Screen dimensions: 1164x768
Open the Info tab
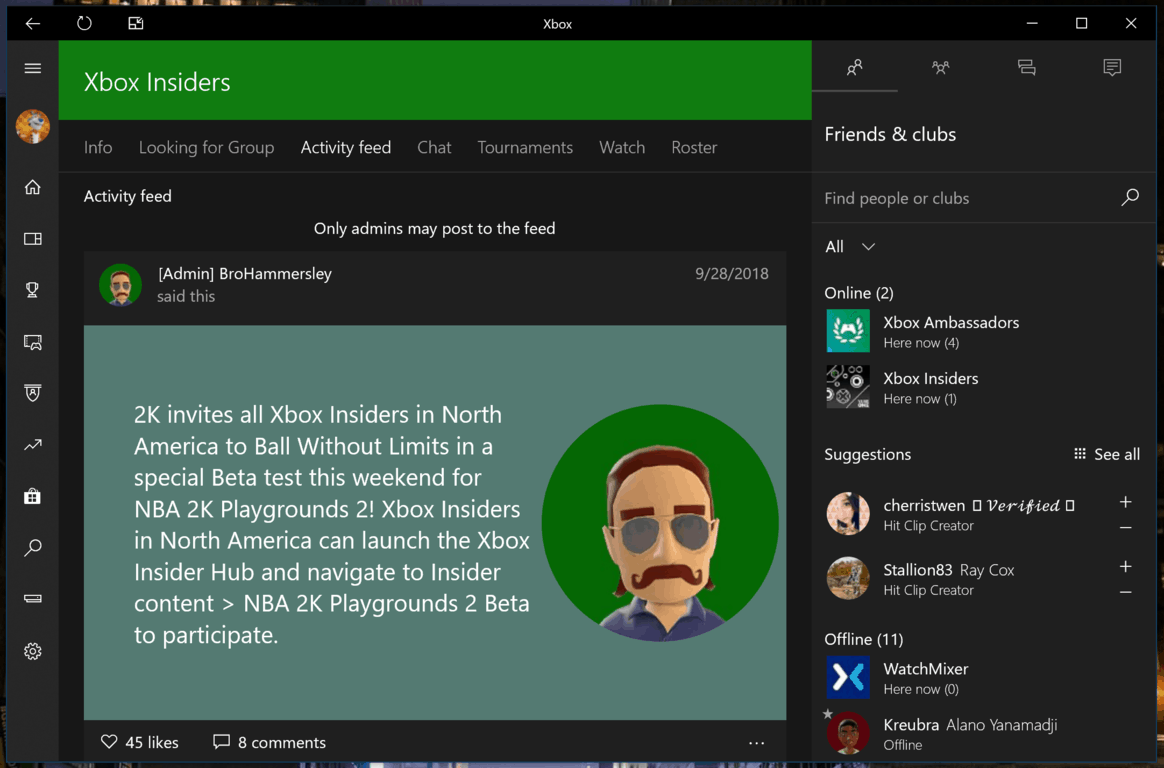pyautogui.click(x=98, y=147)
